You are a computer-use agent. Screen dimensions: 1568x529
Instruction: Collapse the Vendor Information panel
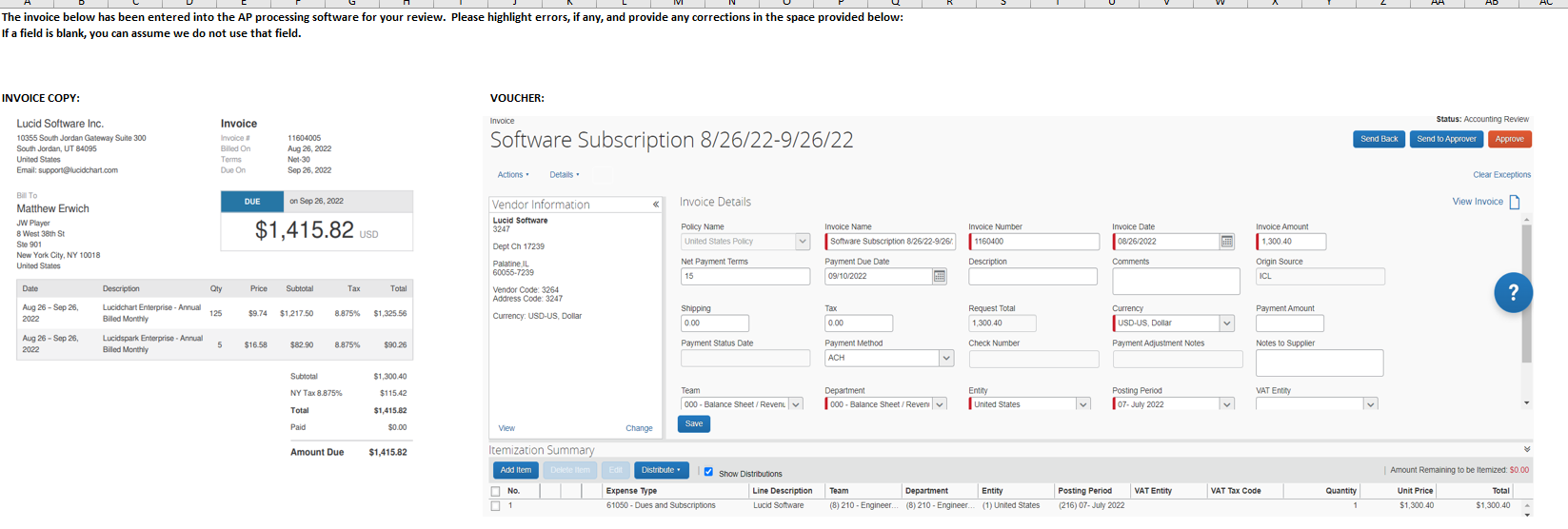tap(655, 205)
